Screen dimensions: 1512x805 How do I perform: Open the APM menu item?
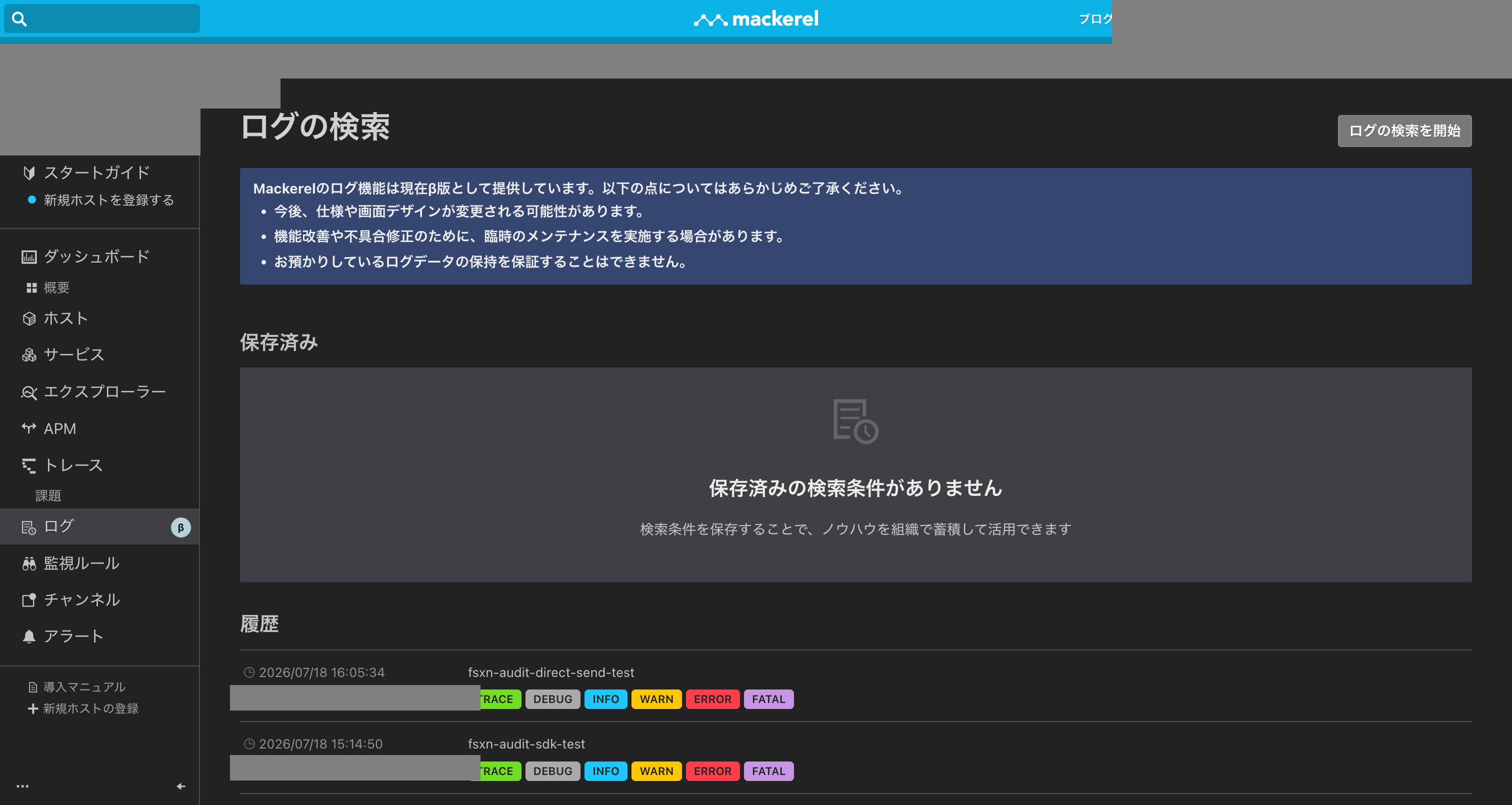coord(60,428)
